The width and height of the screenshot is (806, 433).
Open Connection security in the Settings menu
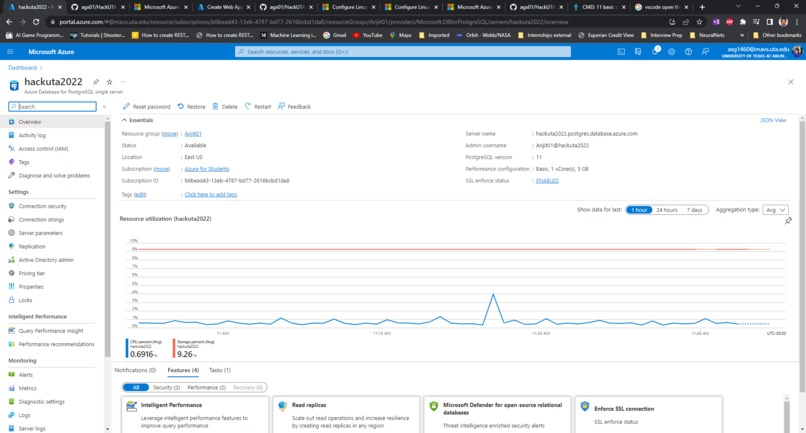pyautogui.click(x=43, y=206)
